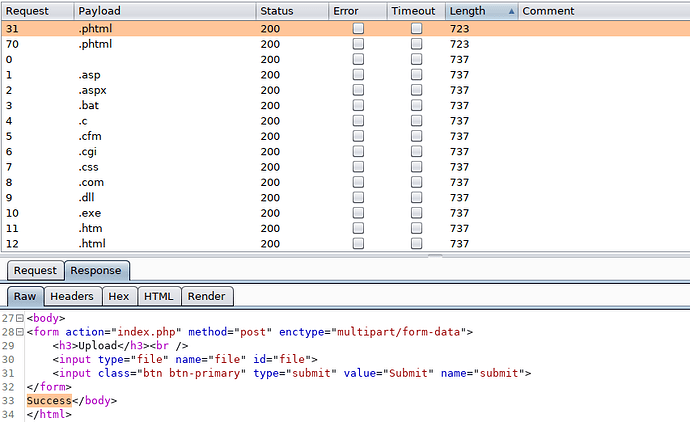Switch to the HTML view tab

point(158,297)
